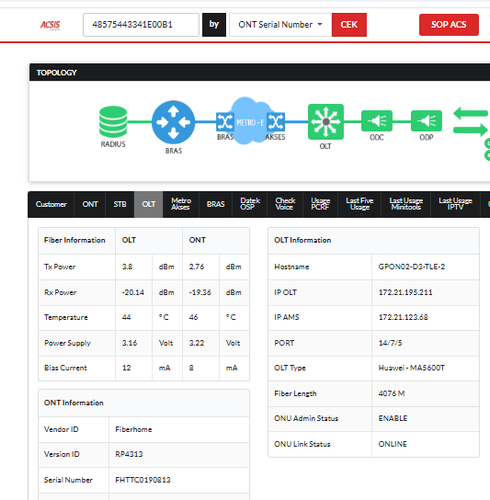The image size is (490, 500).
Task: Open the Datek OSP tab
Action: click(x=250, y=204)
